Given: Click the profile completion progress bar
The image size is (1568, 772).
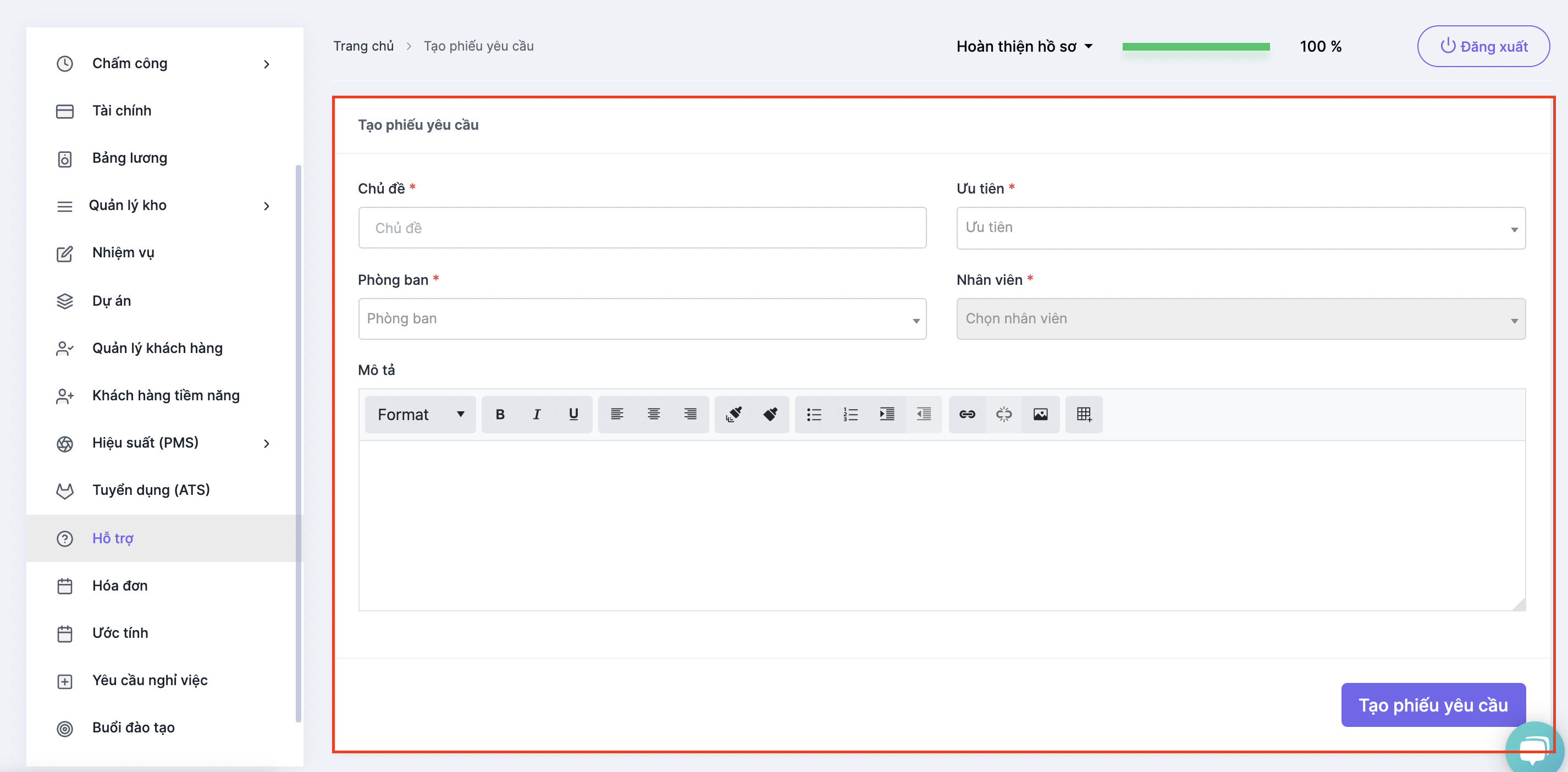Looking at the screenshot, I should pyautogui.click(x=1196, y=47).
